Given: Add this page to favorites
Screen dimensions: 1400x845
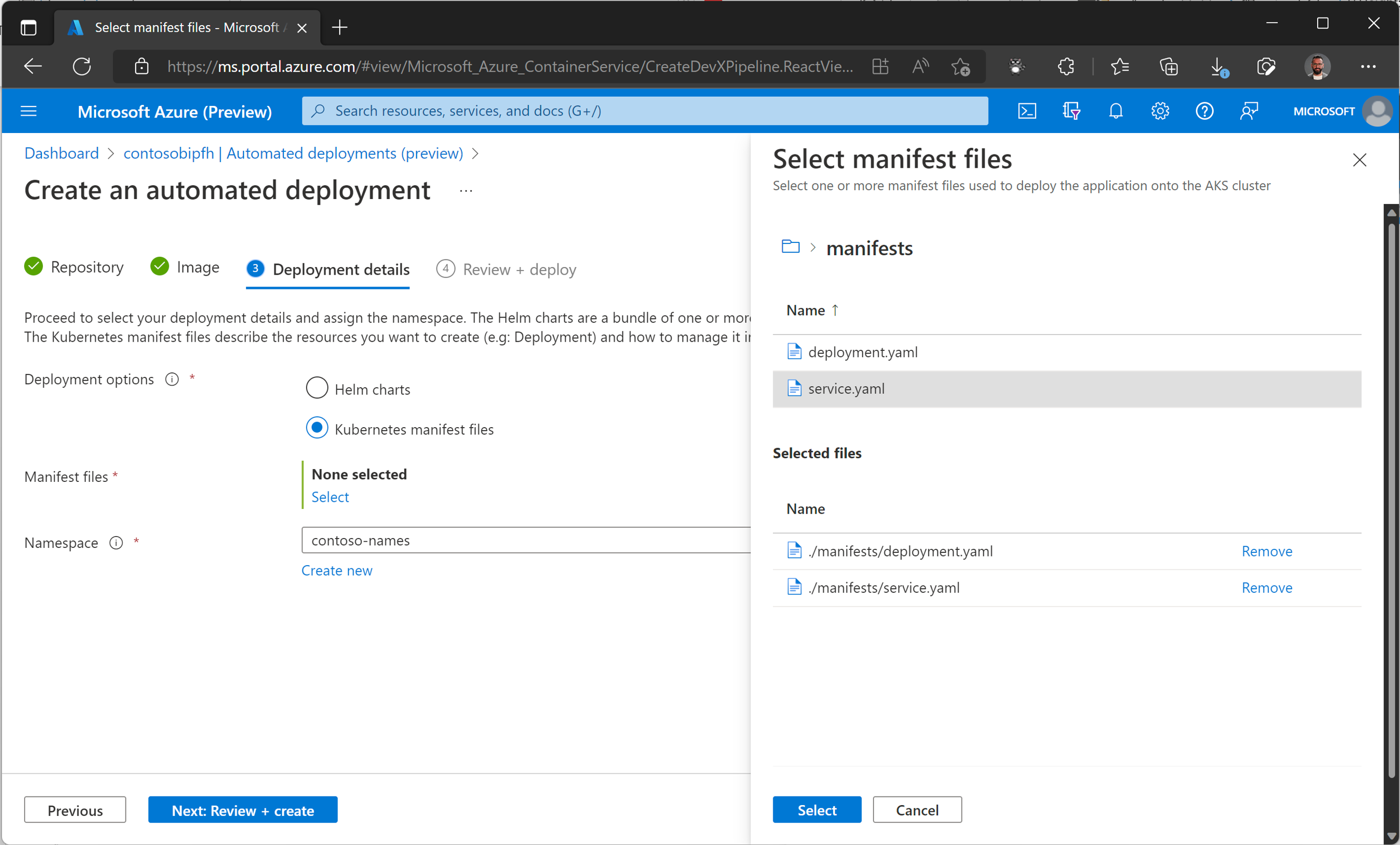Looking at the screenshot, I should [x=960, y=66].
